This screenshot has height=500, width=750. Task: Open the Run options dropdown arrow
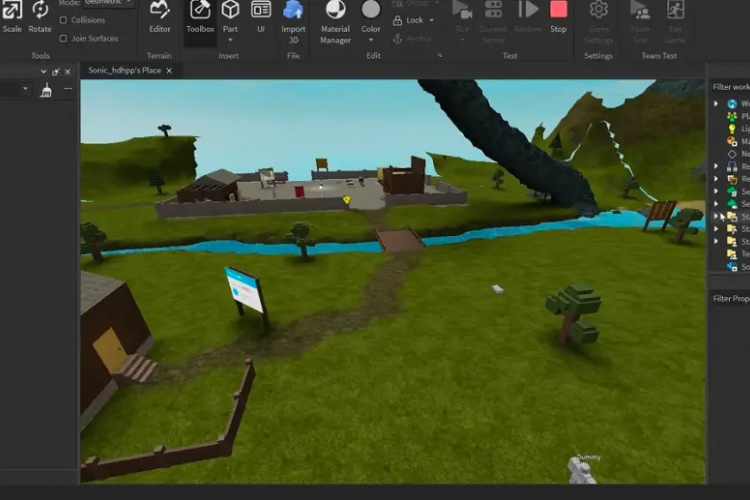pyautogui.click(x=462, y=40)
